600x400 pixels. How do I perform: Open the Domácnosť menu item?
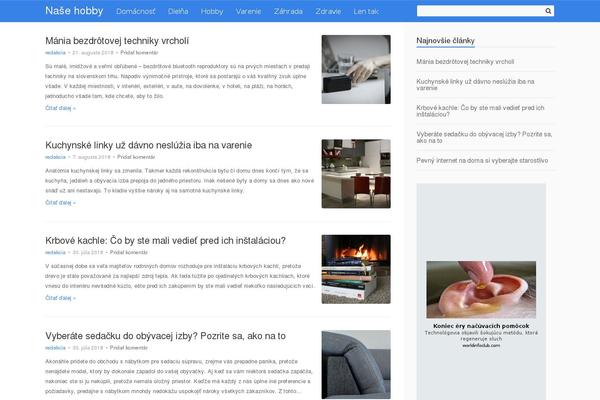click(136, 11)
